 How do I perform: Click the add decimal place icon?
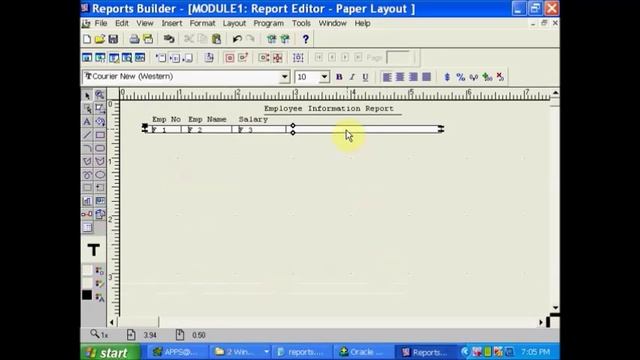point(487,77)
